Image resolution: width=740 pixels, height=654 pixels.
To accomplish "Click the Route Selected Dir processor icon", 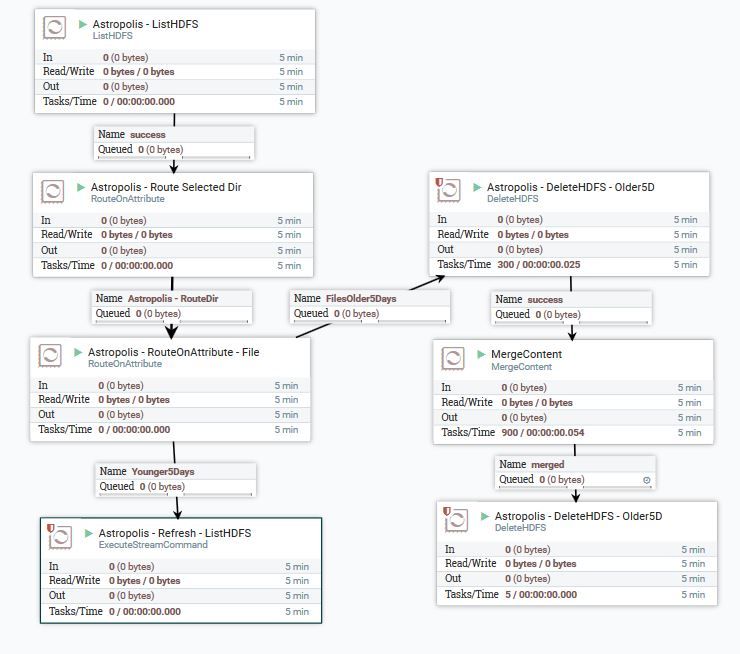I will click(x=54, y=191).
